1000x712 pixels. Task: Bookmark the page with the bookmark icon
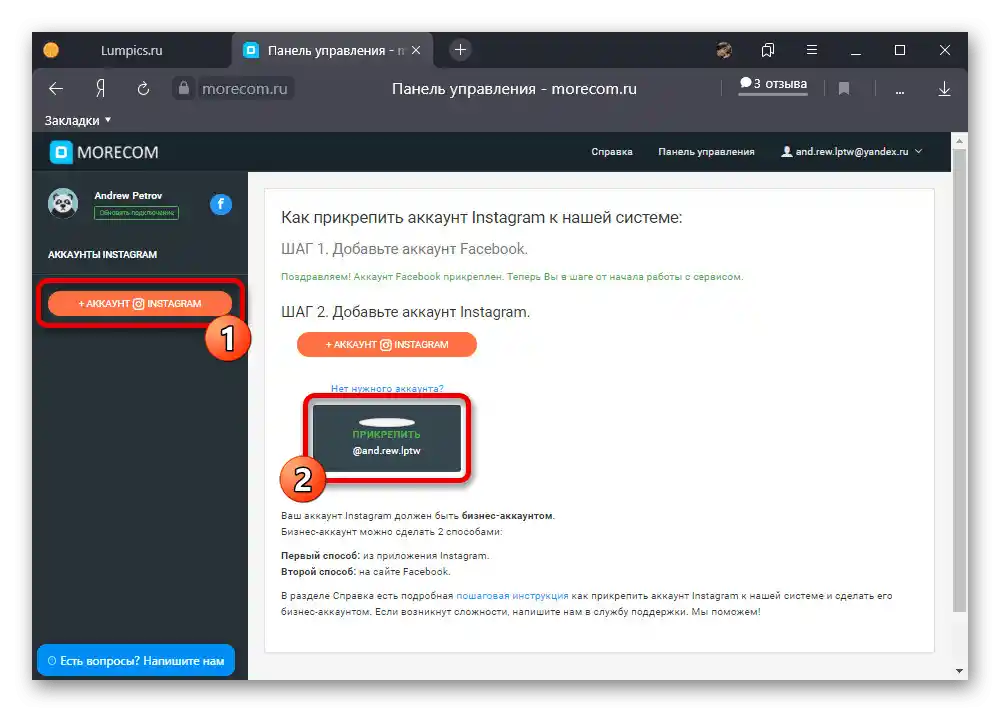click(844, 89)
